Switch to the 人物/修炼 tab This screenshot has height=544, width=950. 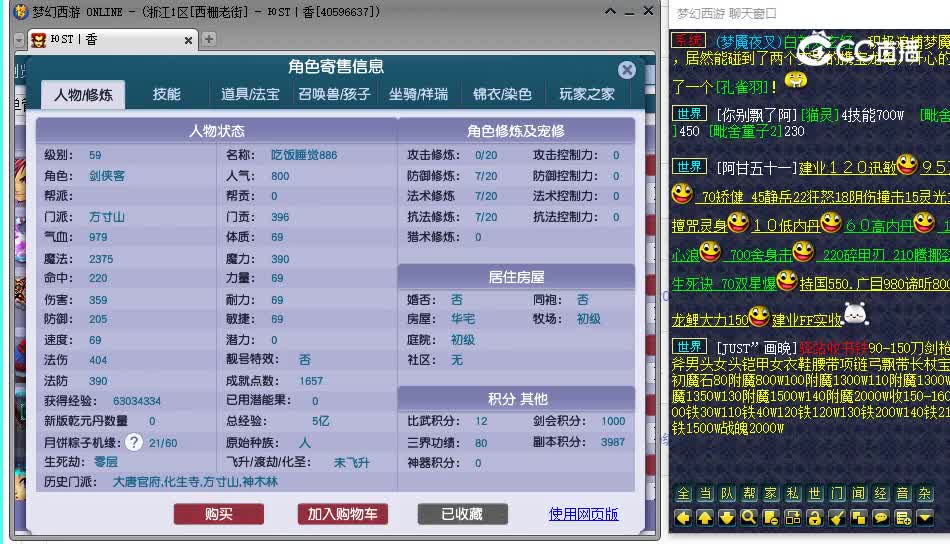(x=83, y=95)
